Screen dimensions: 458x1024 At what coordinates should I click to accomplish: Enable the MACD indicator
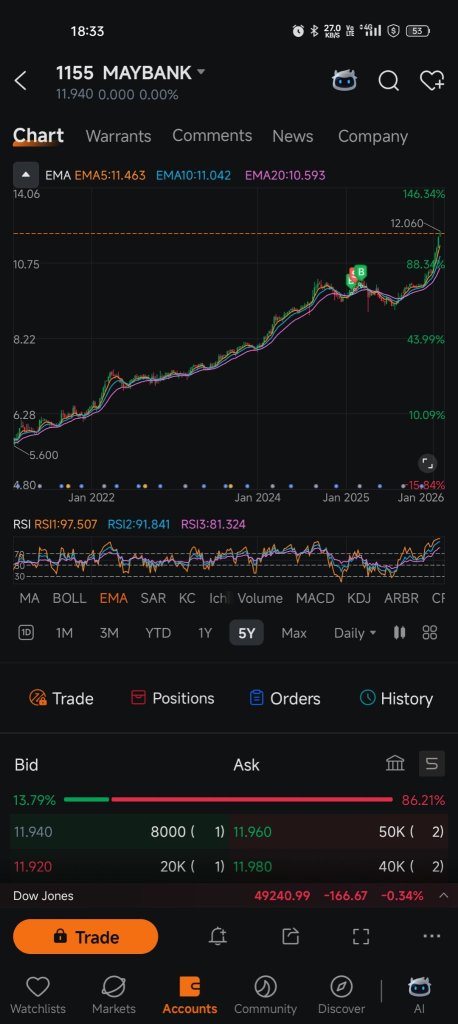point(315,598)
